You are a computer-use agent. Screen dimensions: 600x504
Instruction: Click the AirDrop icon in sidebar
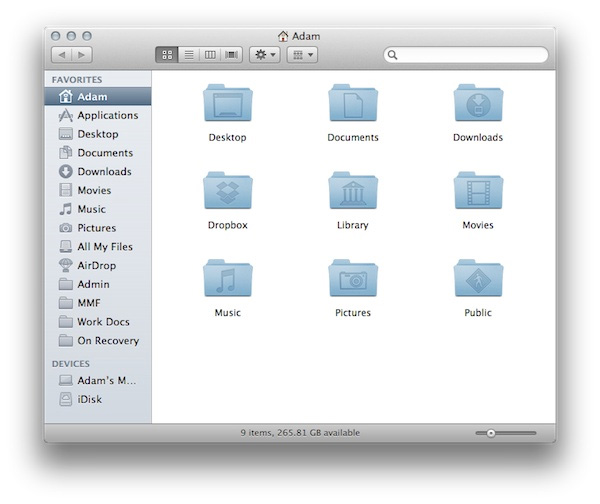click(x=66, y=265)
